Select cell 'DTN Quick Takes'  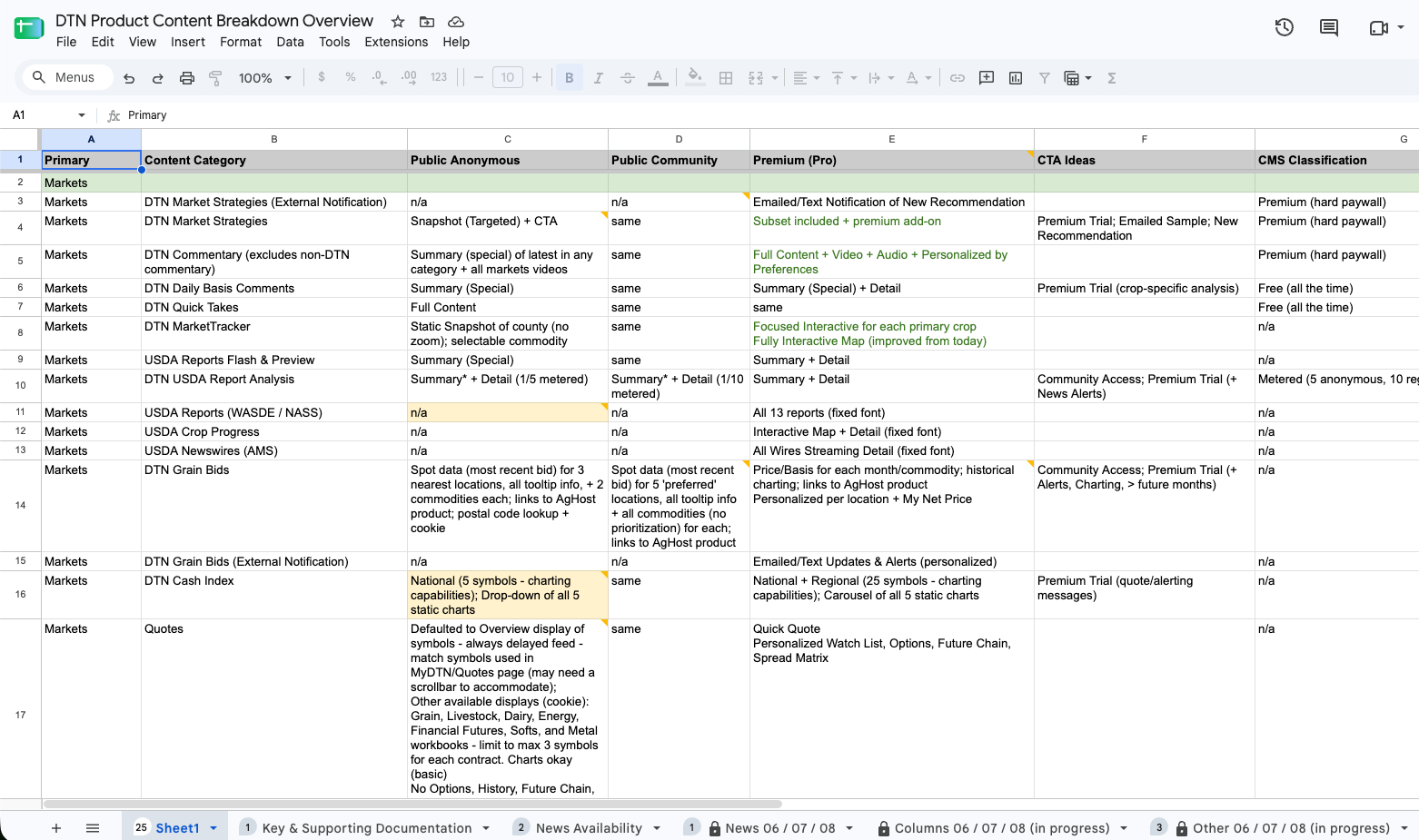pos(274,308)
